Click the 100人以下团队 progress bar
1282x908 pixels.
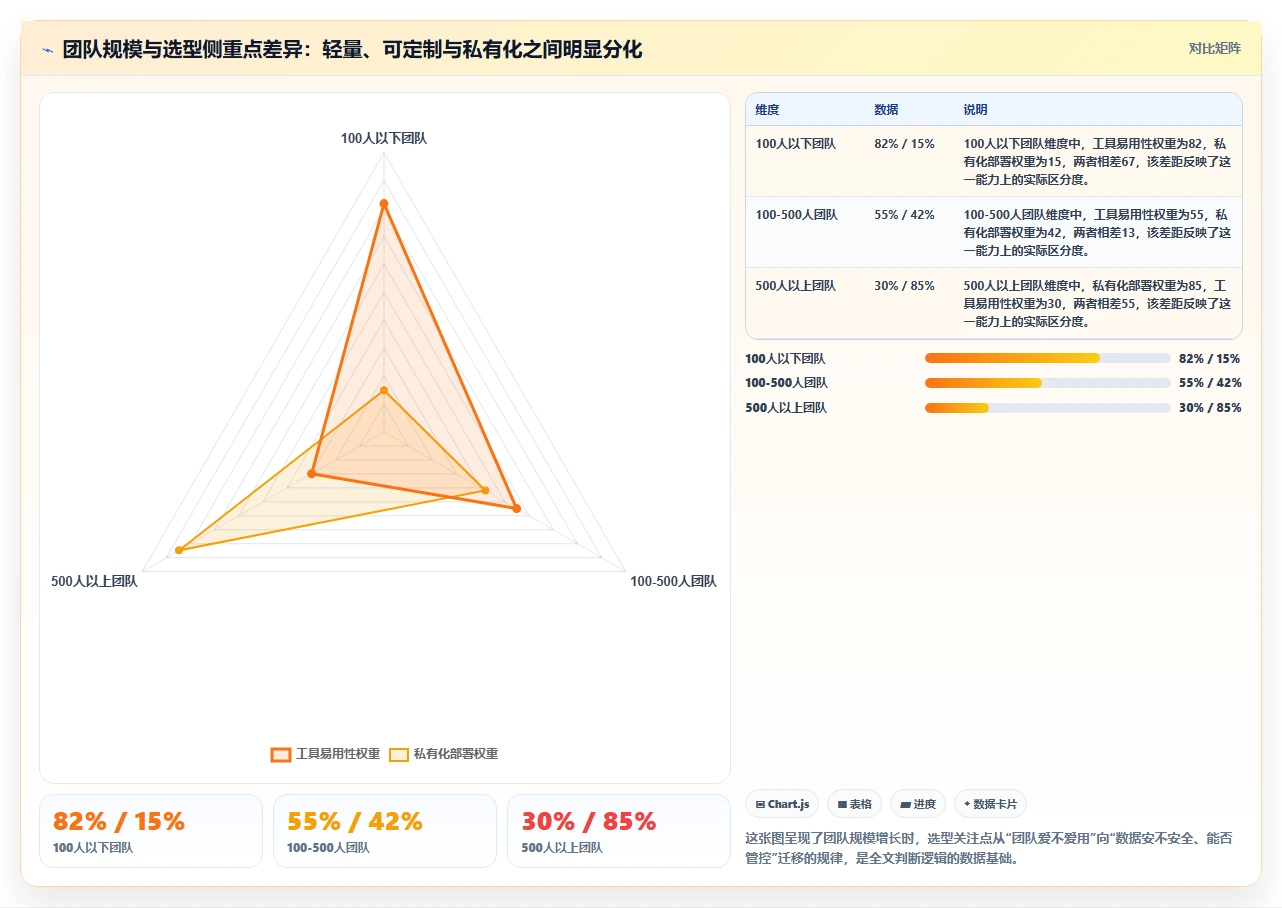click(x=1047, y=358)
